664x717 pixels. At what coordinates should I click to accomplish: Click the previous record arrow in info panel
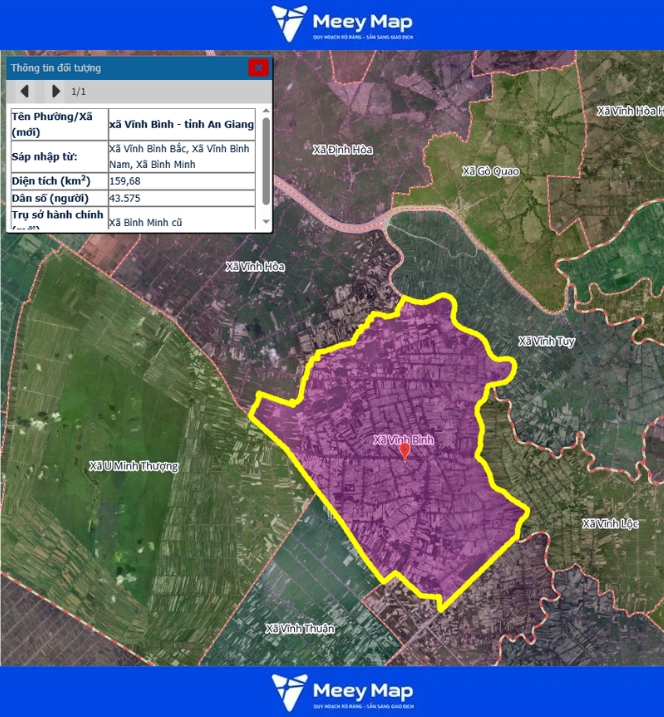tap(24, 91)
